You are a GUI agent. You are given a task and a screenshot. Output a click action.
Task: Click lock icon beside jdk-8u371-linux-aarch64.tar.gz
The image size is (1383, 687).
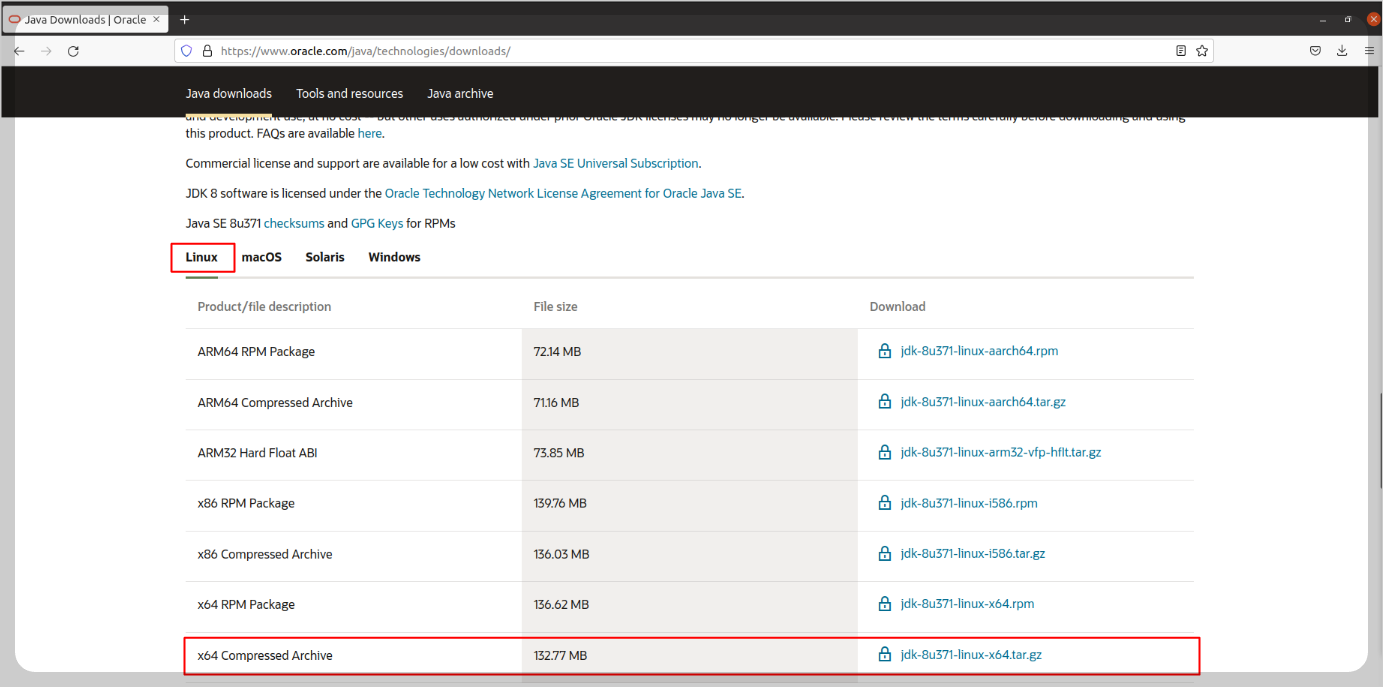coord(884,402)
